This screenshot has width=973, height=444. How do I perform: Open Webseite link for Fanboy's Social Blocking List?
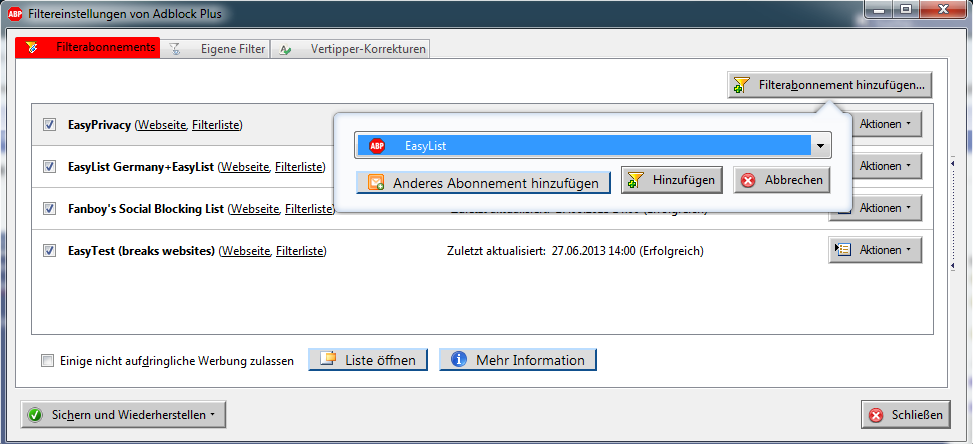[255, 209]
